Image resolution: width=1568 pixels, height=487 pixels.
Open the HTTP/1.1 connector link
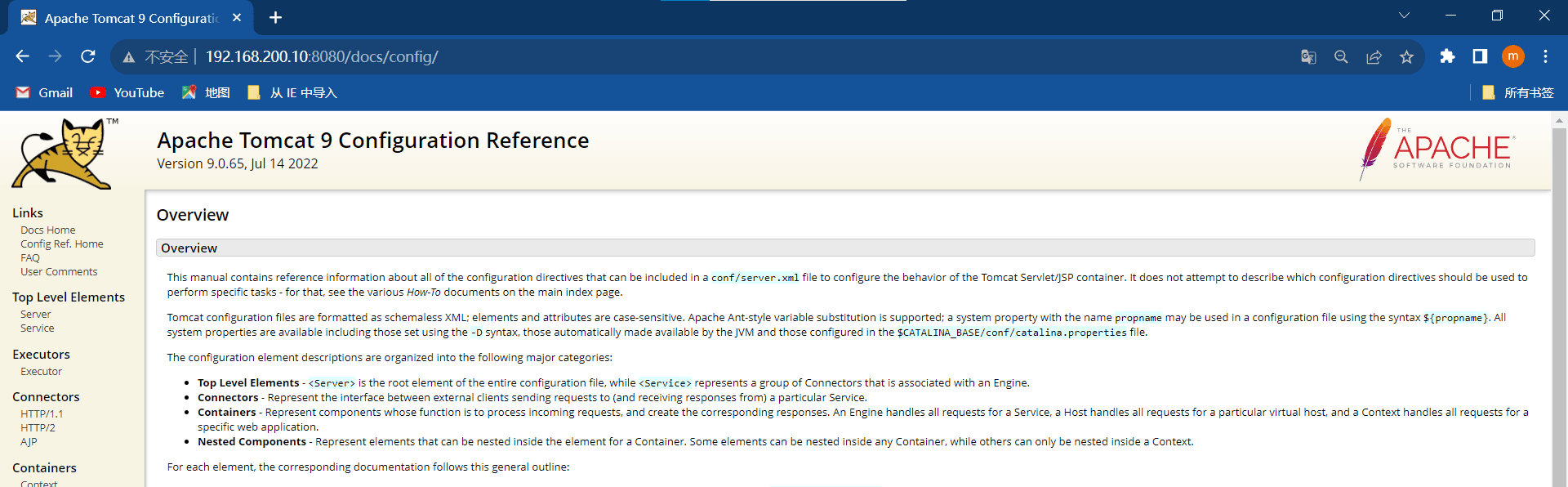click(42, 414)
